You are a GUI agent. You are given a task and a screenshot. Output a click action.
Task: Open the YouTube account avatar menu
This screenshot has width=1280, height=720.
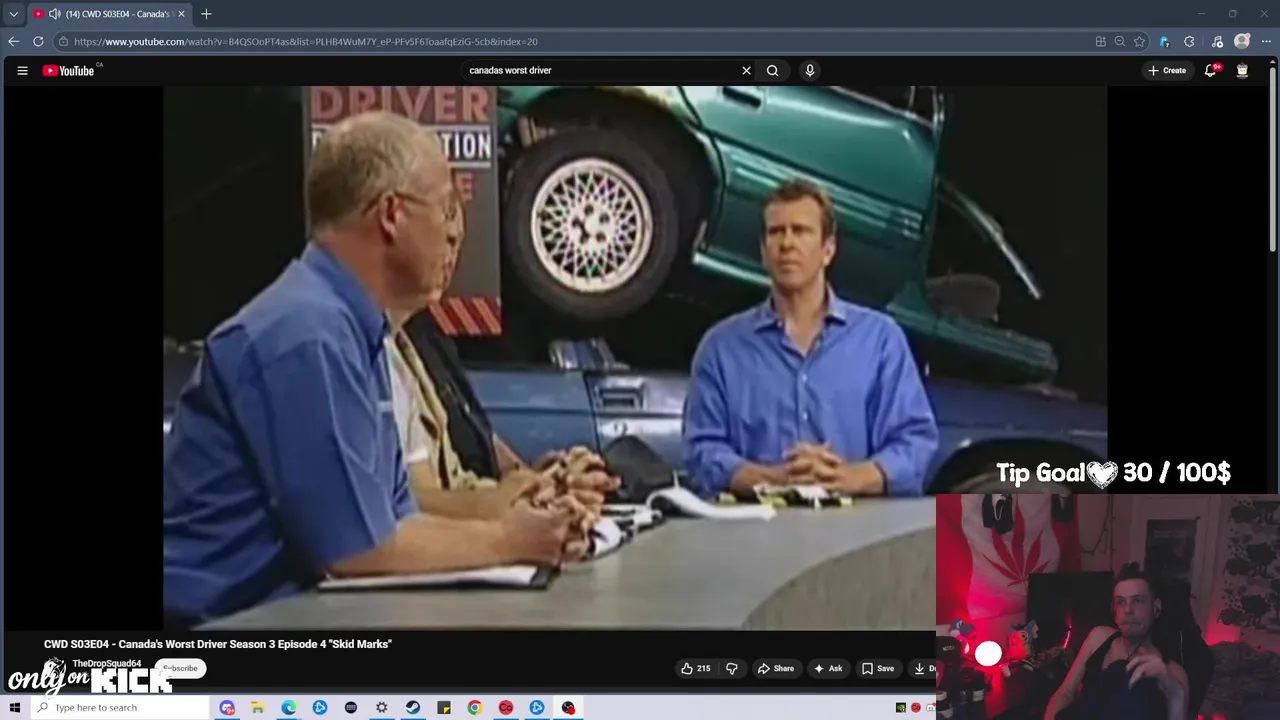(x=1242, y=70)
